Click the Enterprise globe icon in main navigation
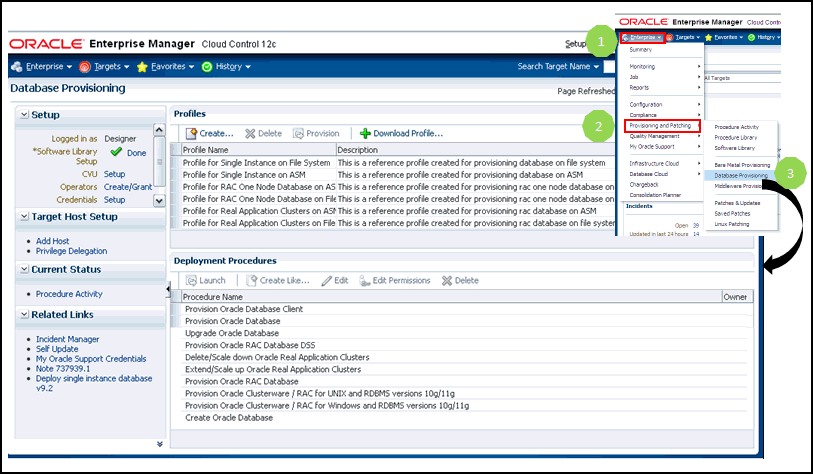The width and height of the screenshot is (813, 474). 17,66
